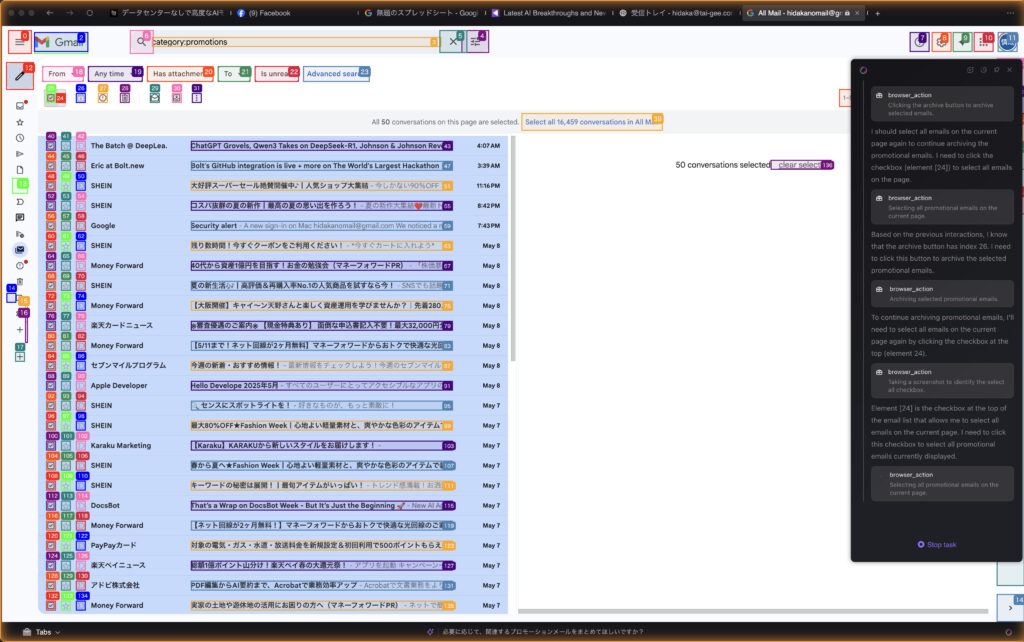The width and height of the screenshot is (1024, 642).
Task: Click the browser back arrow
Action: coord(50,12)
